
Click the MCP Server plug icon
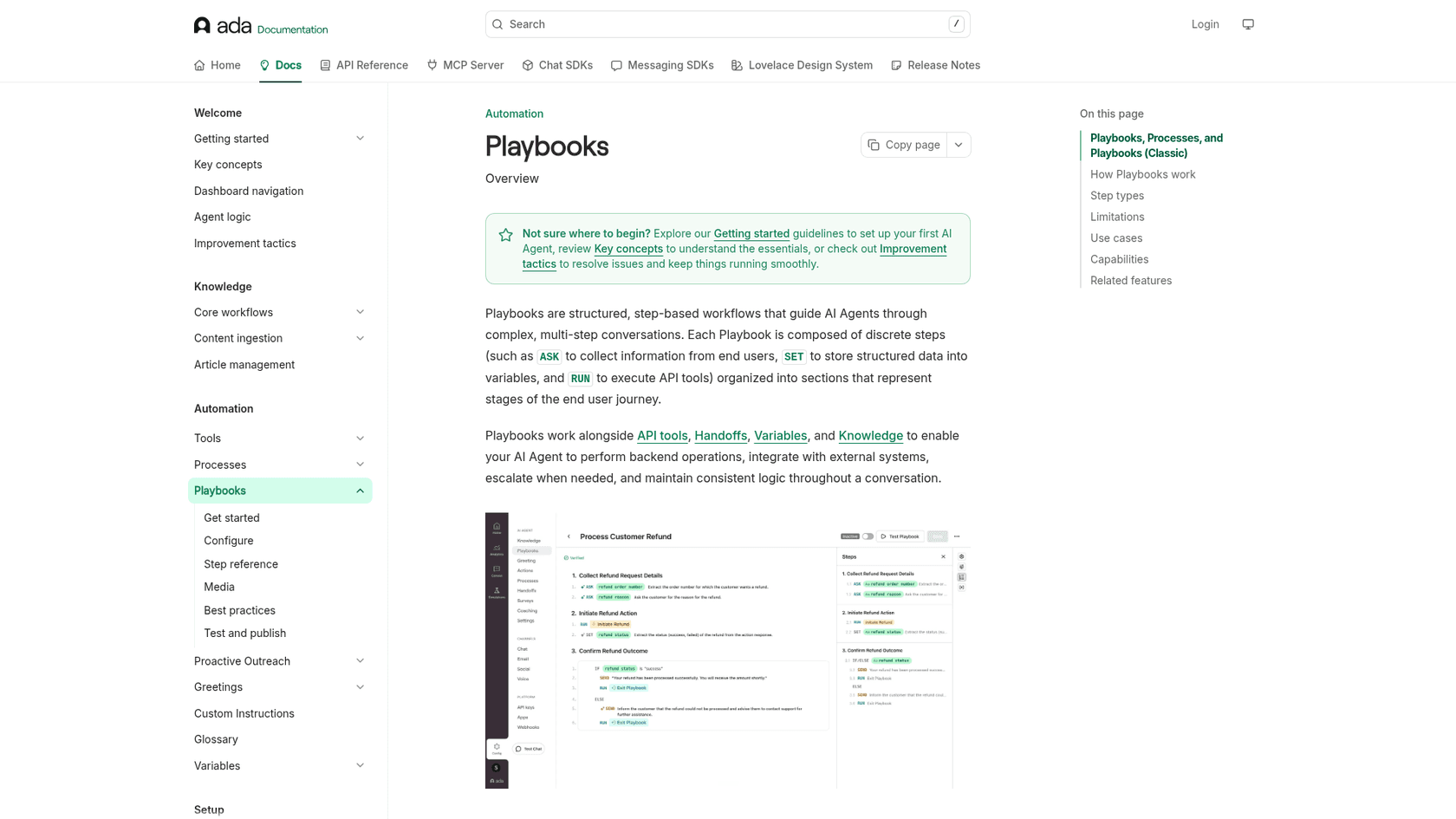432,65
